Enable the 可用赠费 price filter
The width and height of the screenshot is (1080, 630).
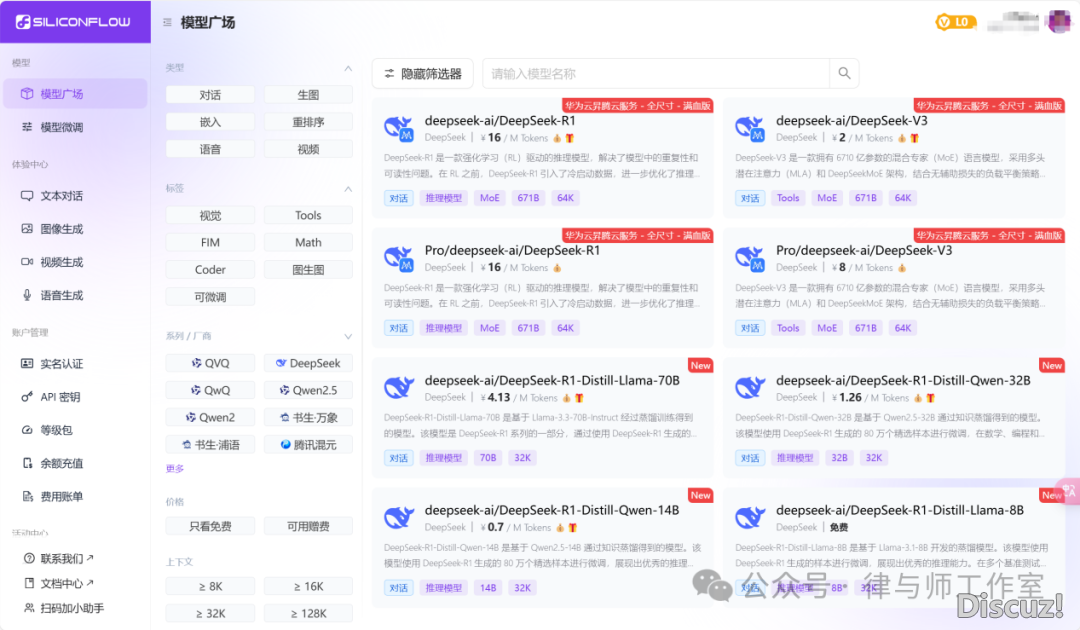(x=308, y=527)
